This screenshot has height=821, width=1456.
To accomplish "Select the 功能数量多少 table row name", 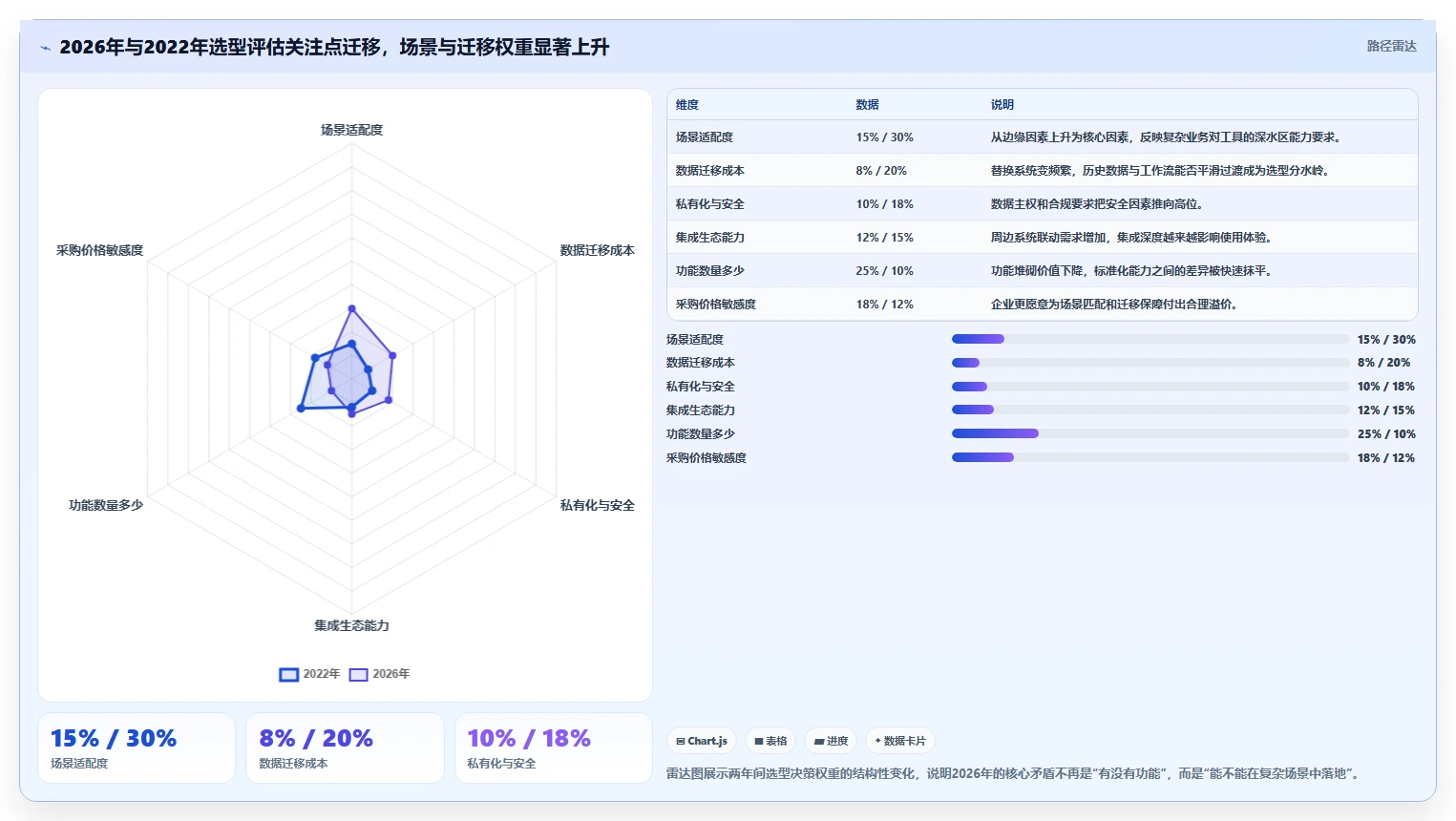I will click(710, 271).
